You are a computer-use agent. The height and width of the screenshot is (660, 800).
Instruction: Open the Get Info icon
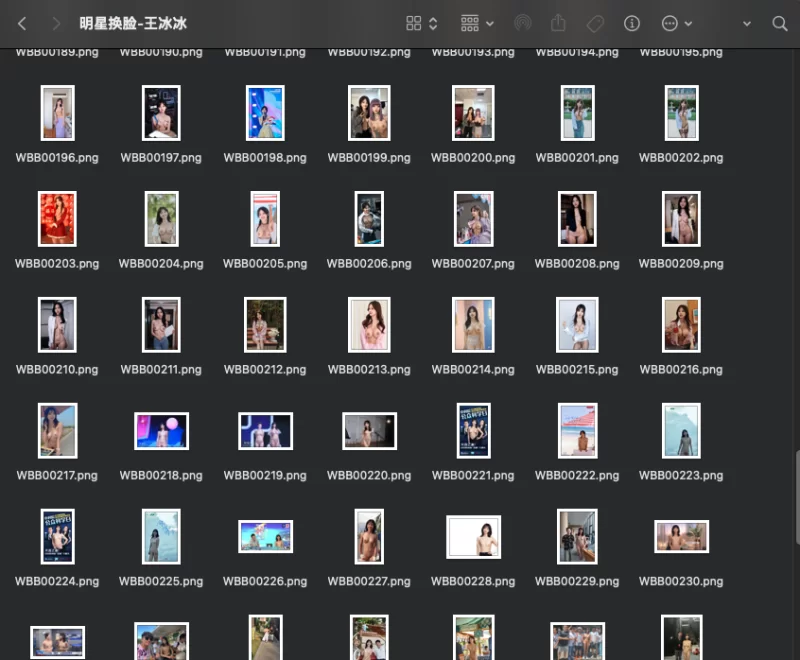coord(632,23)
